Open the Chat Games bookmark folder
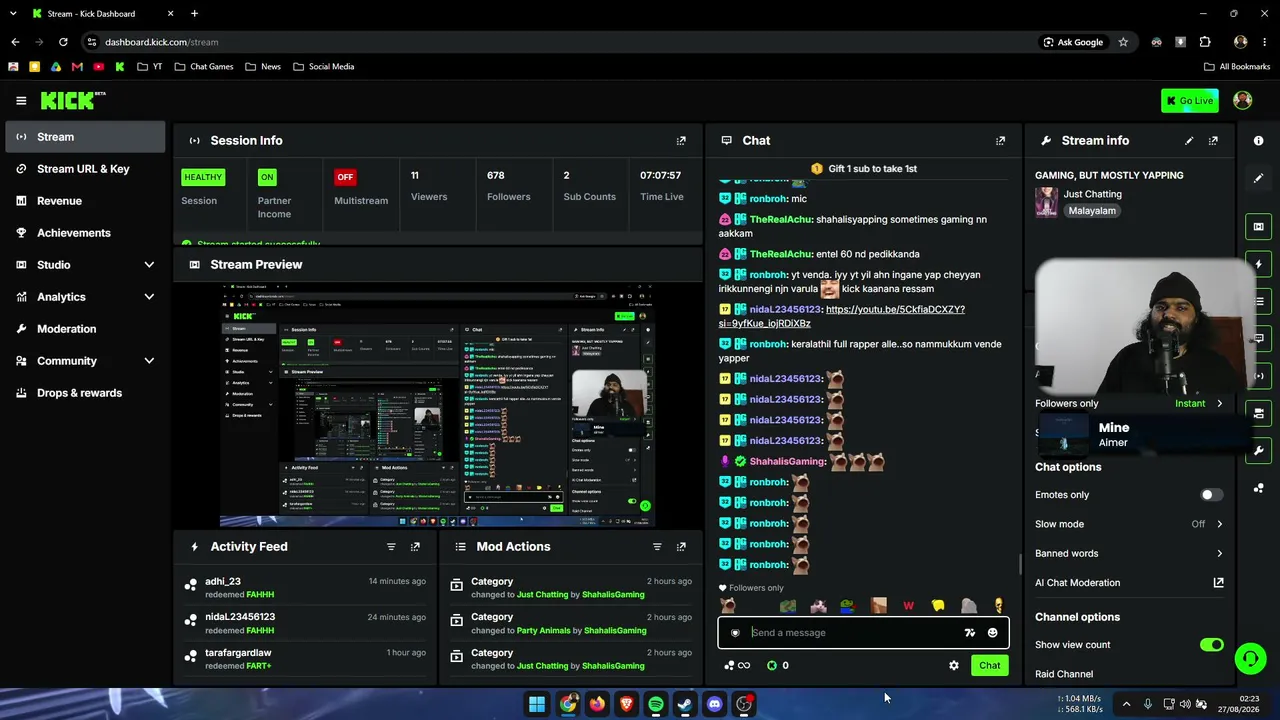The height and width of the screenshot is (720, 1280). coord(204,67)
